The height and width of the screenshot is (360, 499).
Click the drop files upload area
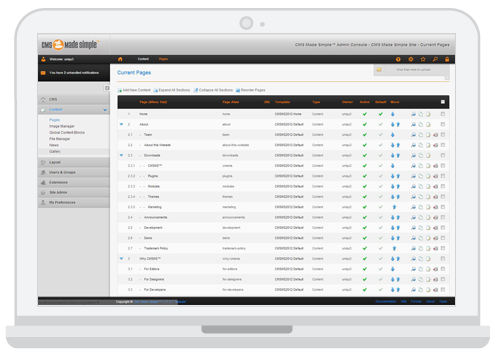411,70
